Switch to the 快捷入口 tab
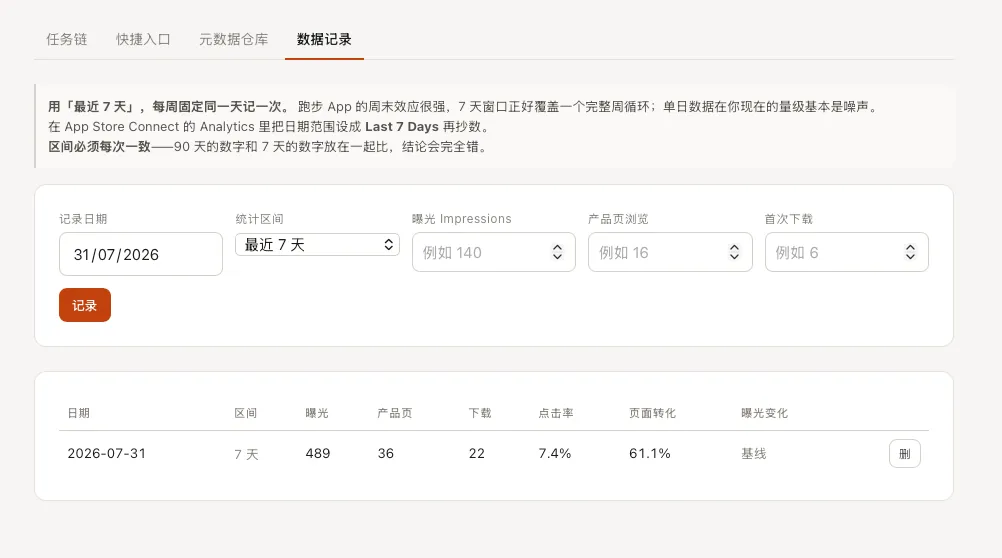1002x558 pixels. [143, 40]
